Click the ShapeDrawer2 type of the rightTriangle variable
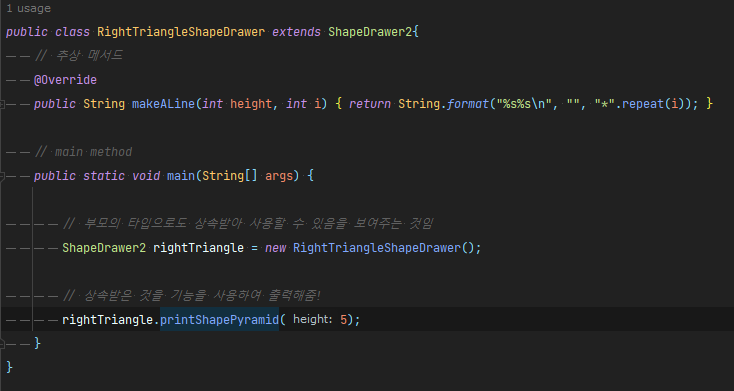The image size is (734, 391). coord(104,247)
